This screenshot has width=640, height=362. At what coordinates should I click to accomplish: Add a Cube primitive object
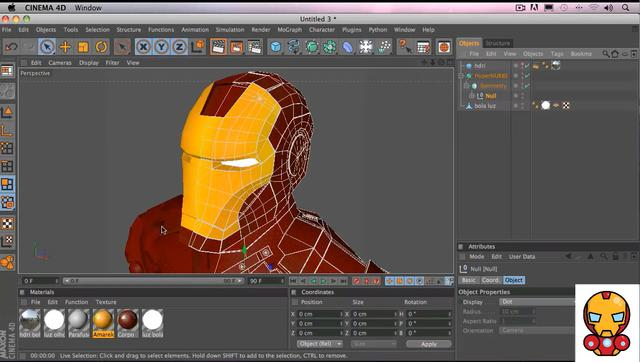(276, 47)
